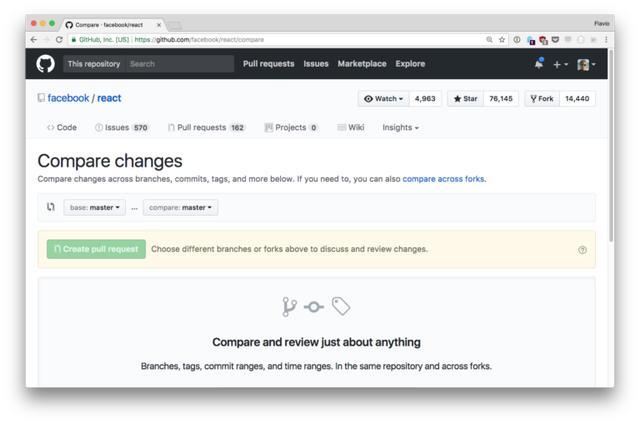Screen dimensions: 640x424
Task: Click the browser forward arrow
Action: click(47, 40)
